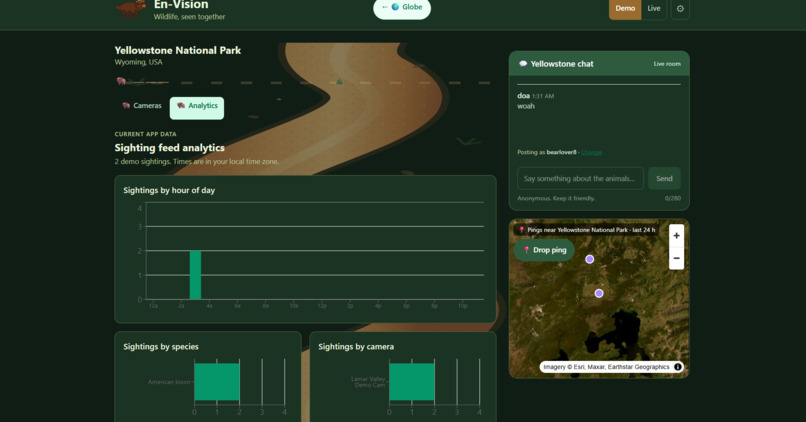Click the Send chat button

pyautogui.click(x=664, y=178)
